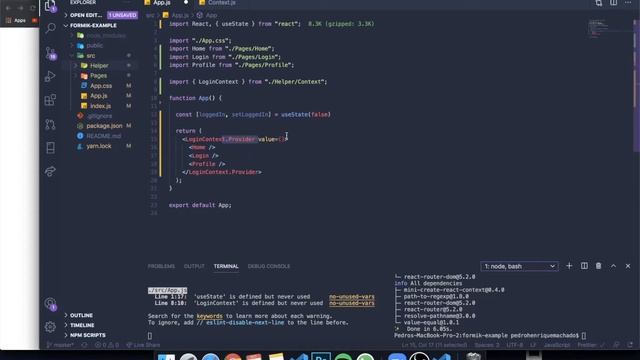Open the Run and Debug view

click(x=50, y=76)
